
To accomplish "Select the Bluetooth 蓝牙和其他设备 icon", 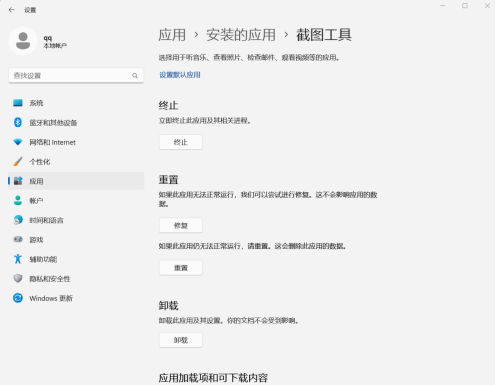I will click(18, 122).
